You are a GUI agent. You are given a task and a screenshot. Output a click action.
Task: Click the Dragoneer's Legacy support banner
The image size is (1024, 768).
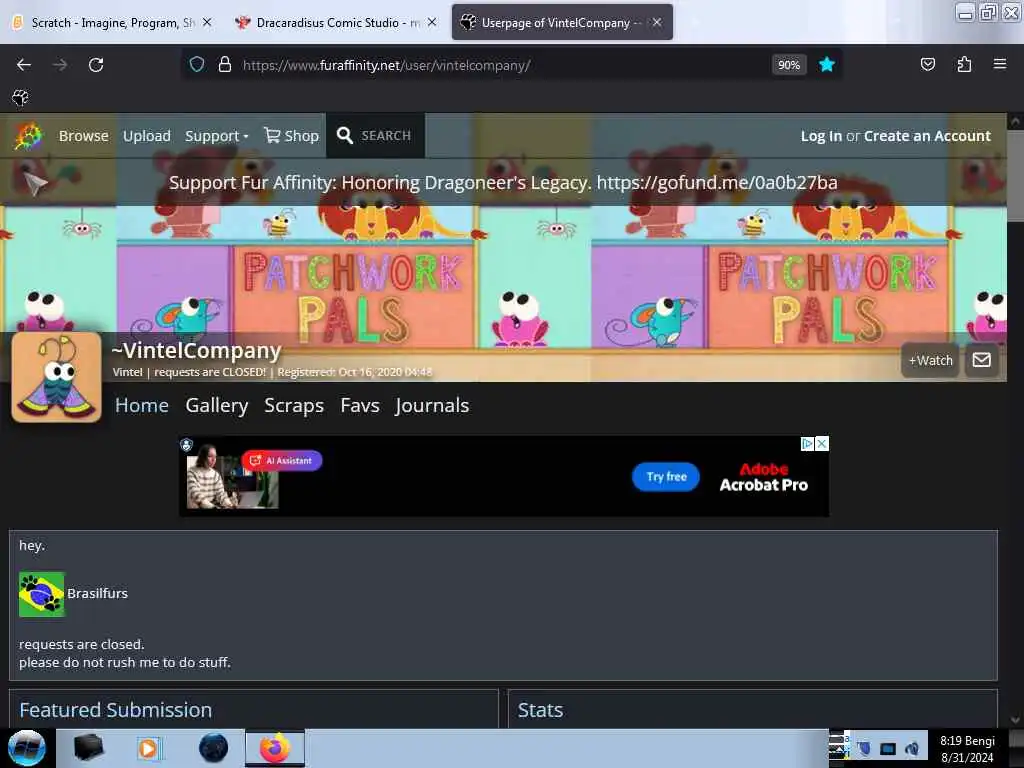[x=503, y=182]
